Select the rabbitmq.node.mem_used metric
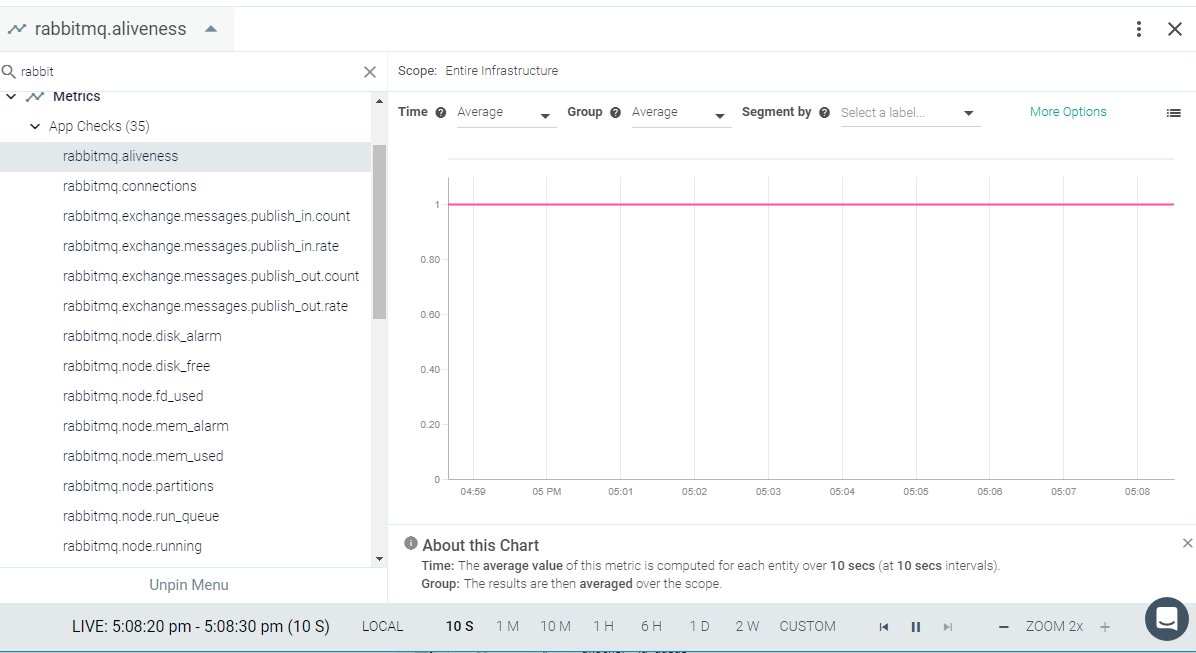The height and width of the screenshot is (653, 1196). click(143, 456)
